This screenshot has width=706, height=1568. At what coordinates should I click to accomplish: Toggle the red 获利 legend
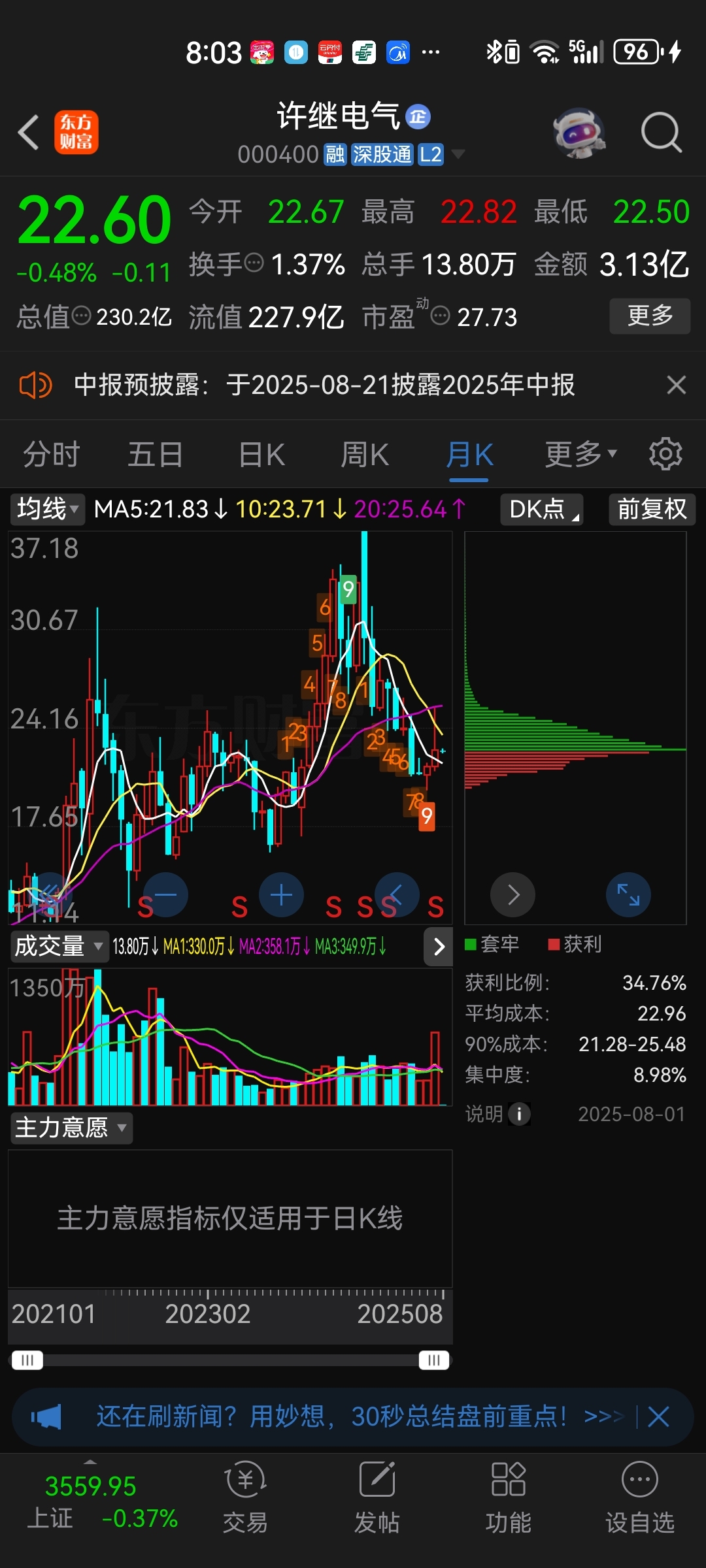pyautogui.click(x=575, y=944)
